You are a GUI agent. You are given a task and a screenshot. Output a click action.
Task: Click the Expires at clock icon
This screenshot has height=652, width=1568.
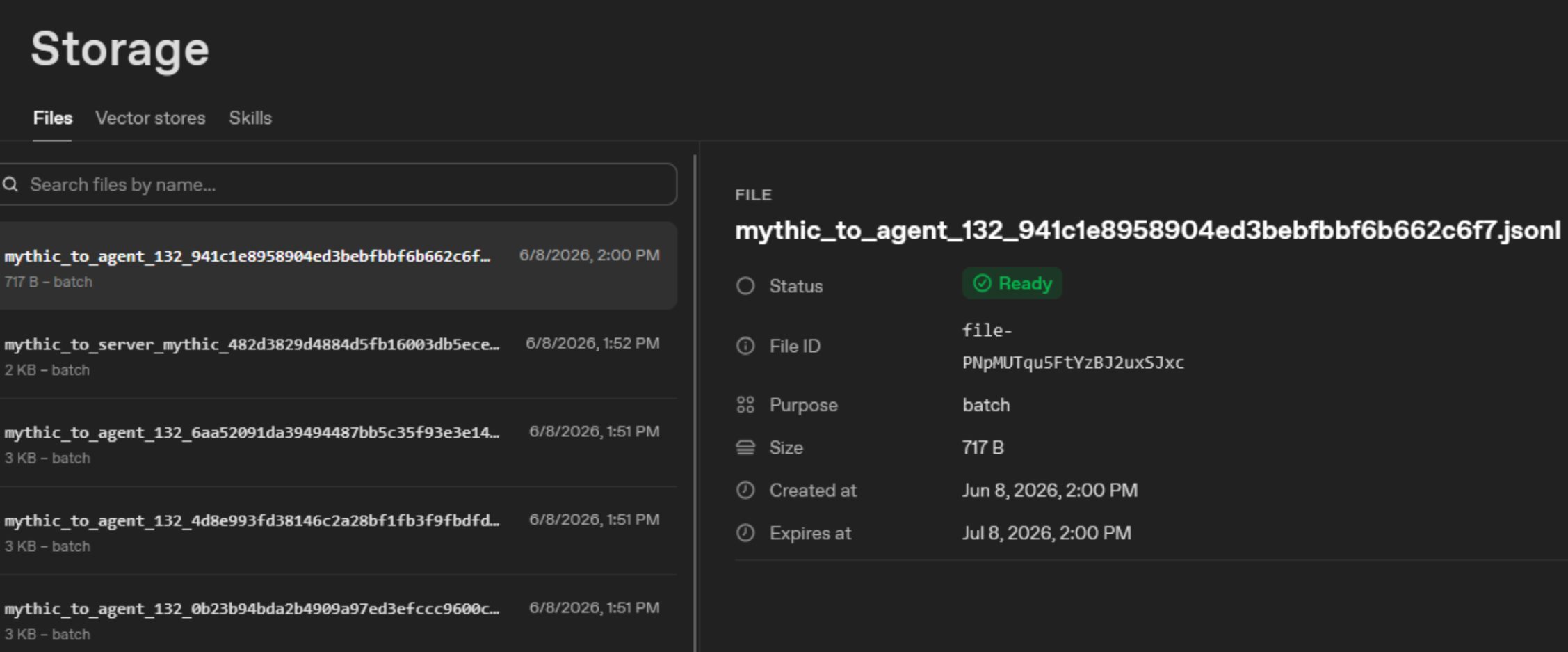[745, 533]
